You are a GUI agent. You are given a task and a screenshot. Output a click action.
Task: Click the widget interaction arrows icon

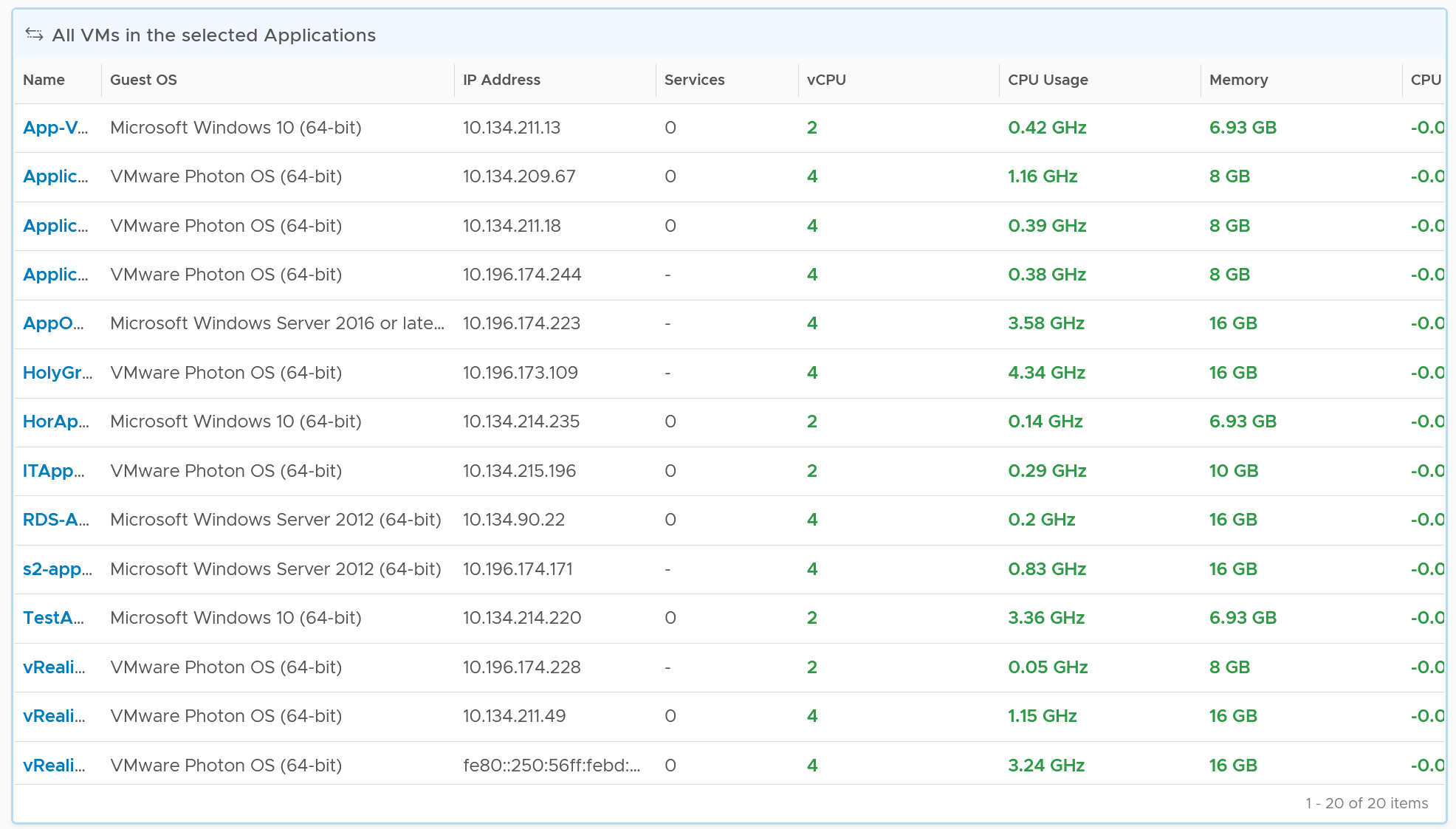point(34,34)
